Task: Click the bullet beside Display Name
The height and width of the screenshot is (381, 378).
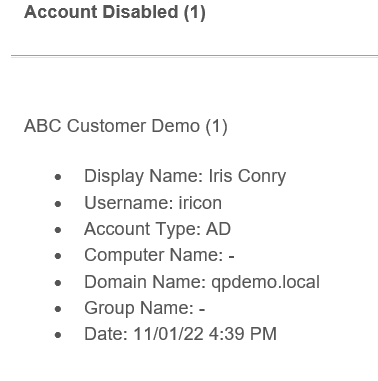Action: (58, 177)
